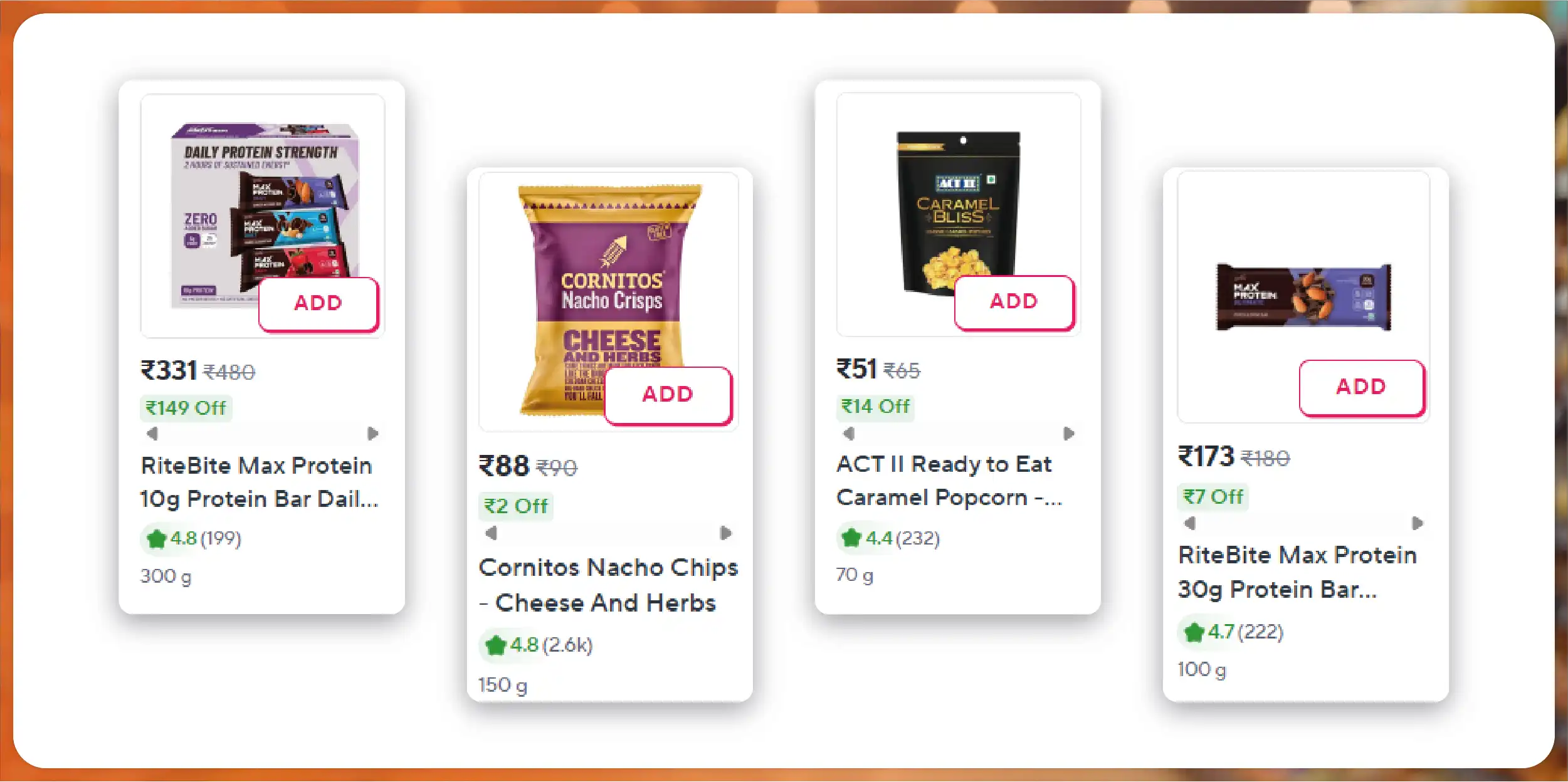This screenshot has width=1568, height=782.
Task: Add RiteBite 30g Protein Bar to cart
Action: click(x=1361, y=387)
